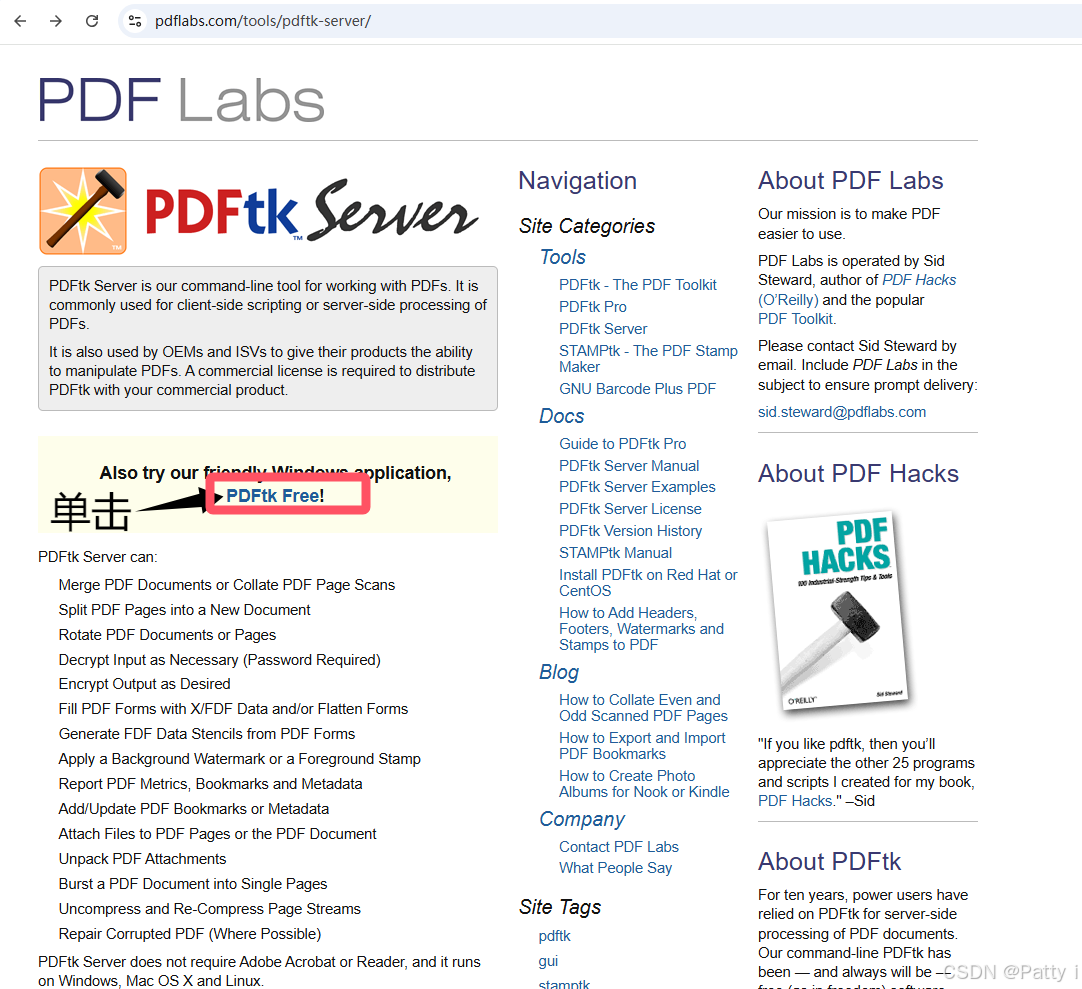Open How to Export and Import PDF Bookmarks
Viewport: 1082px width, 989px height.
tap(642, 746)
